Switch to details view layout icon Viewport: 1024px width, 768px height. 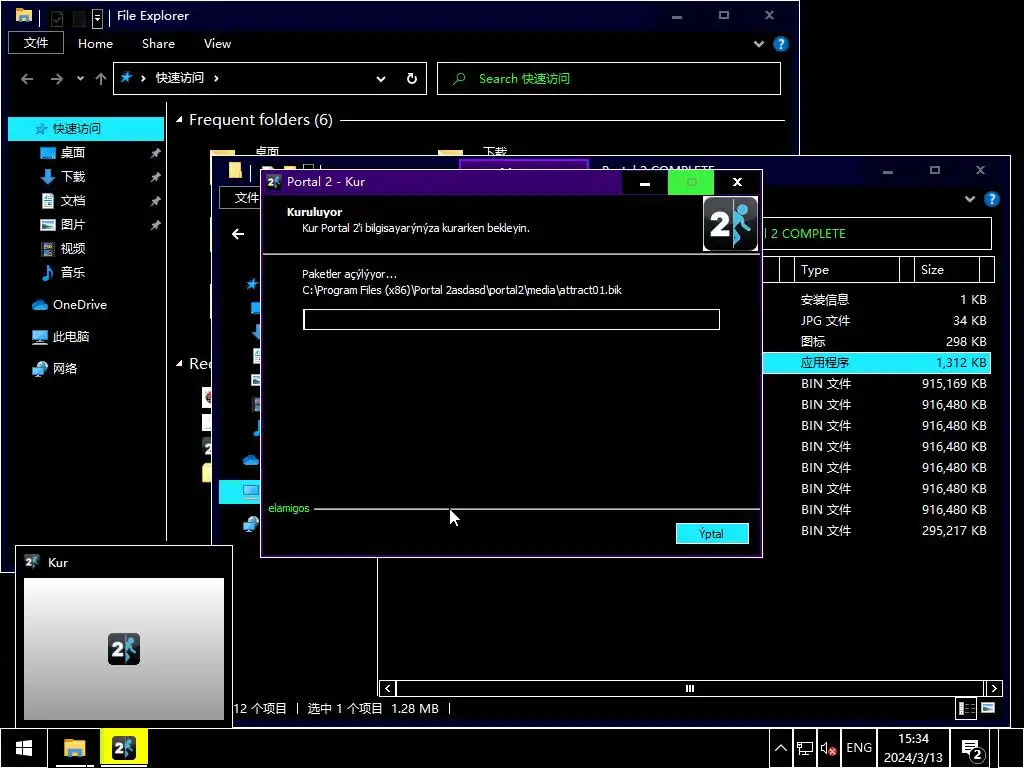[x=967, y=709]
